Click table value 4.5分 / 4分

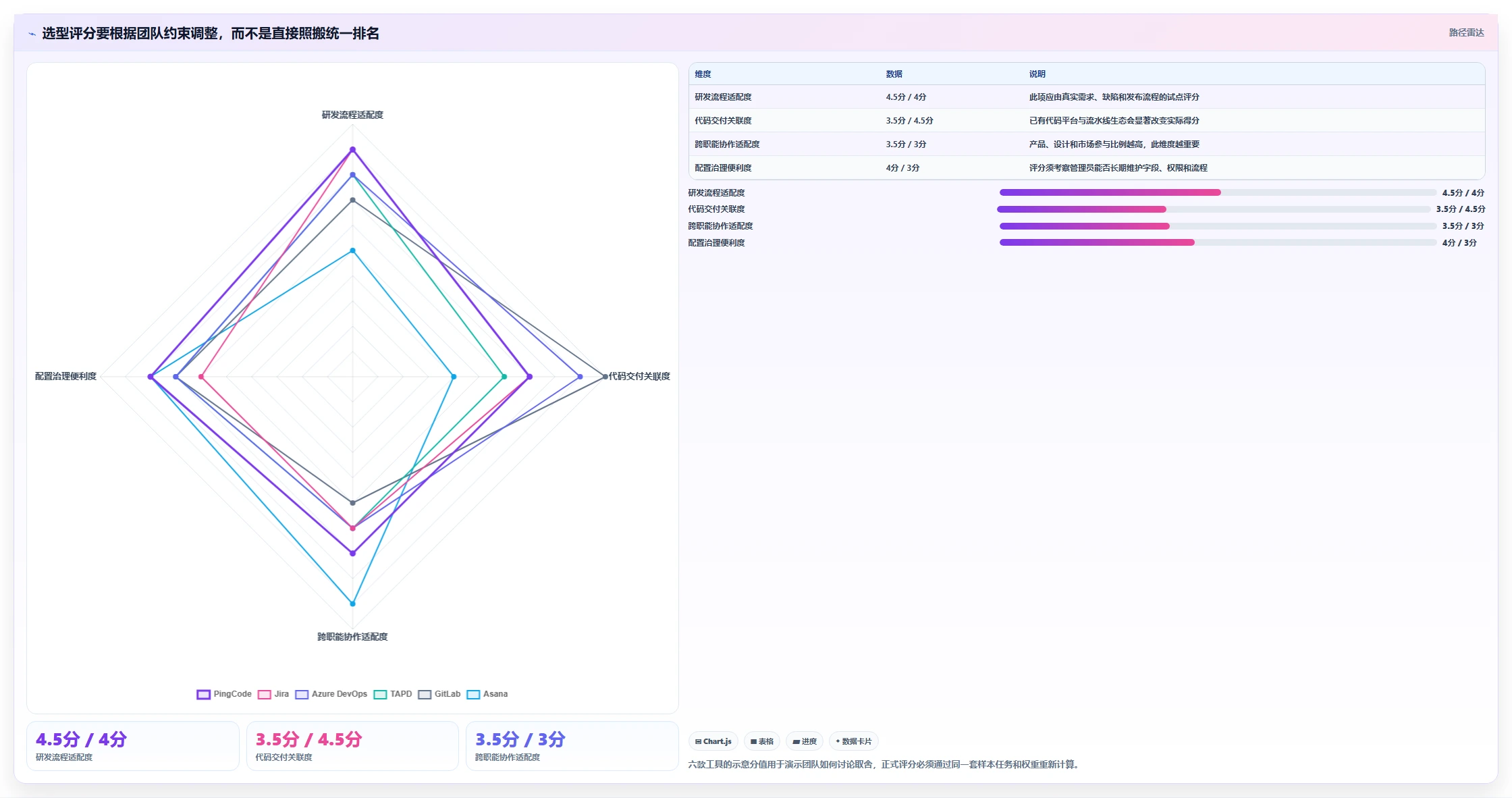point(906,97)
